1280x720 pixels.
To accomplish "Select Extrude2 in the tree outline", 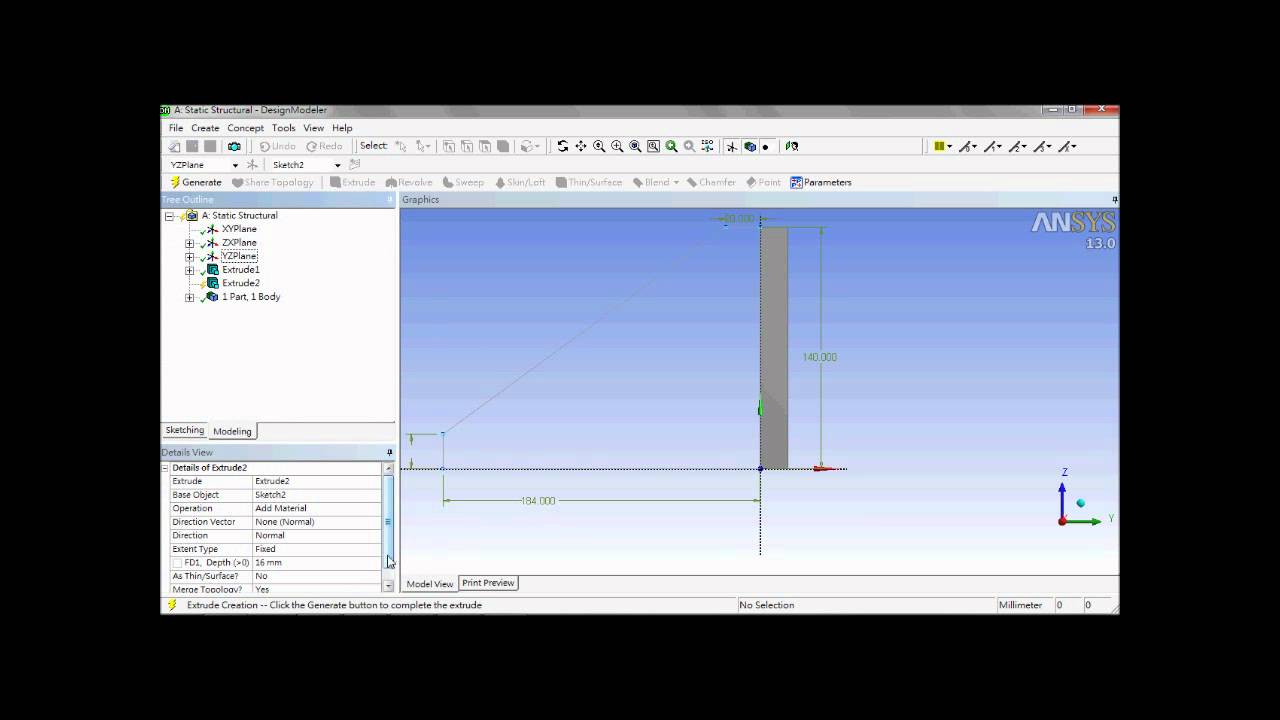I will (x=240, y=283).
